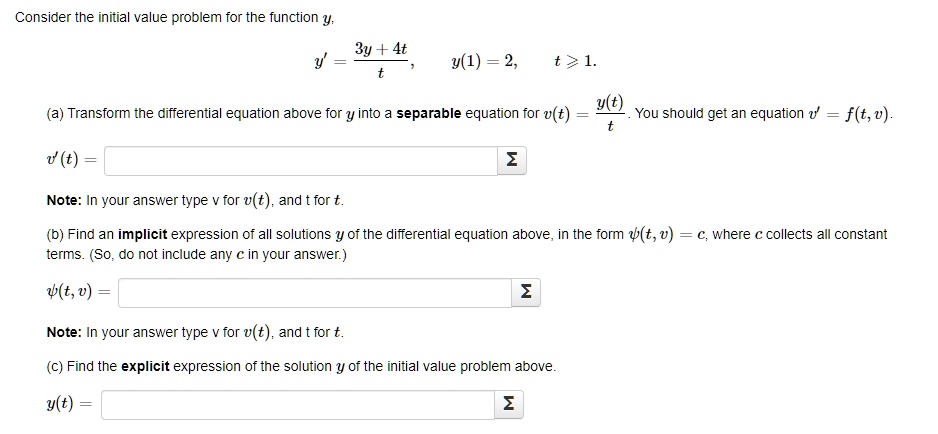The width and height of the screenshot is (938, 434).
Task: Click the v'(t) answer input box
Action: [301, 161]
